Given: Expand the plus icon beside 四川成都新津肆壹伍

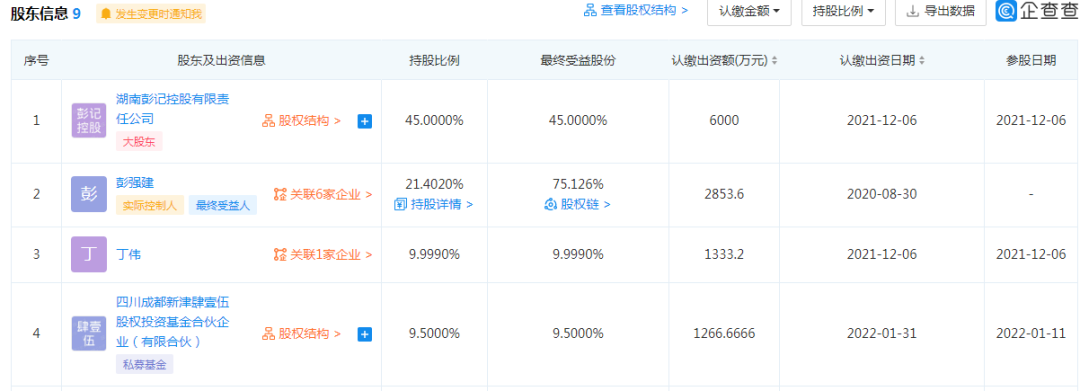Looking at the screenshot, I should (x=364, y=334).
